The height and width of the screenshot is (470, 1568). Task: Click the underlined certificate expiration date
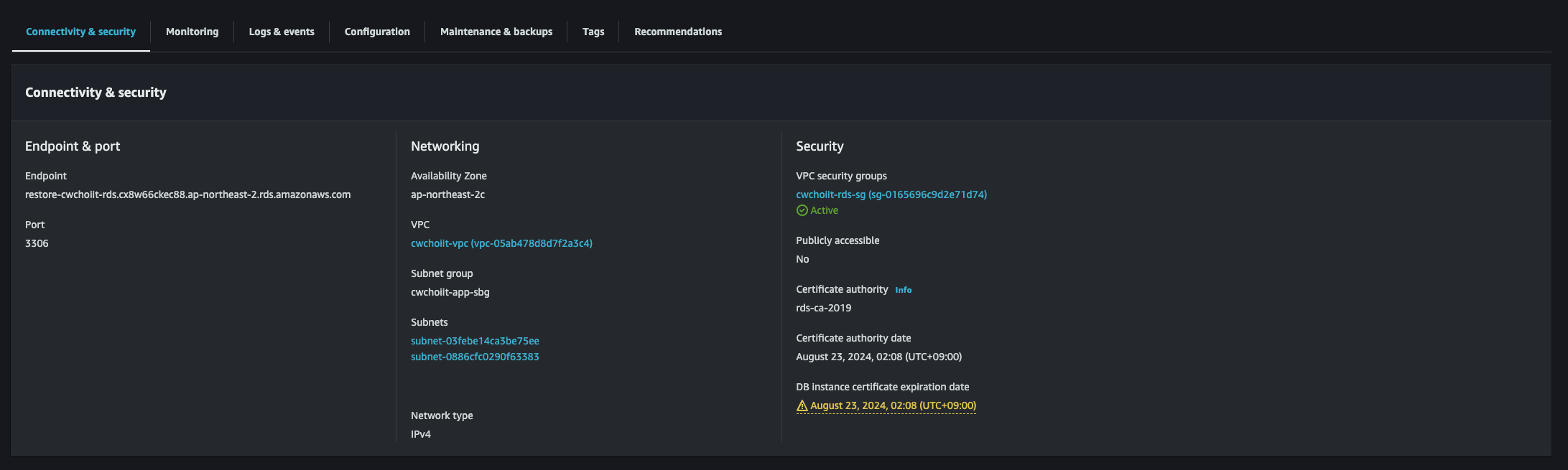[x=893, y=405]
